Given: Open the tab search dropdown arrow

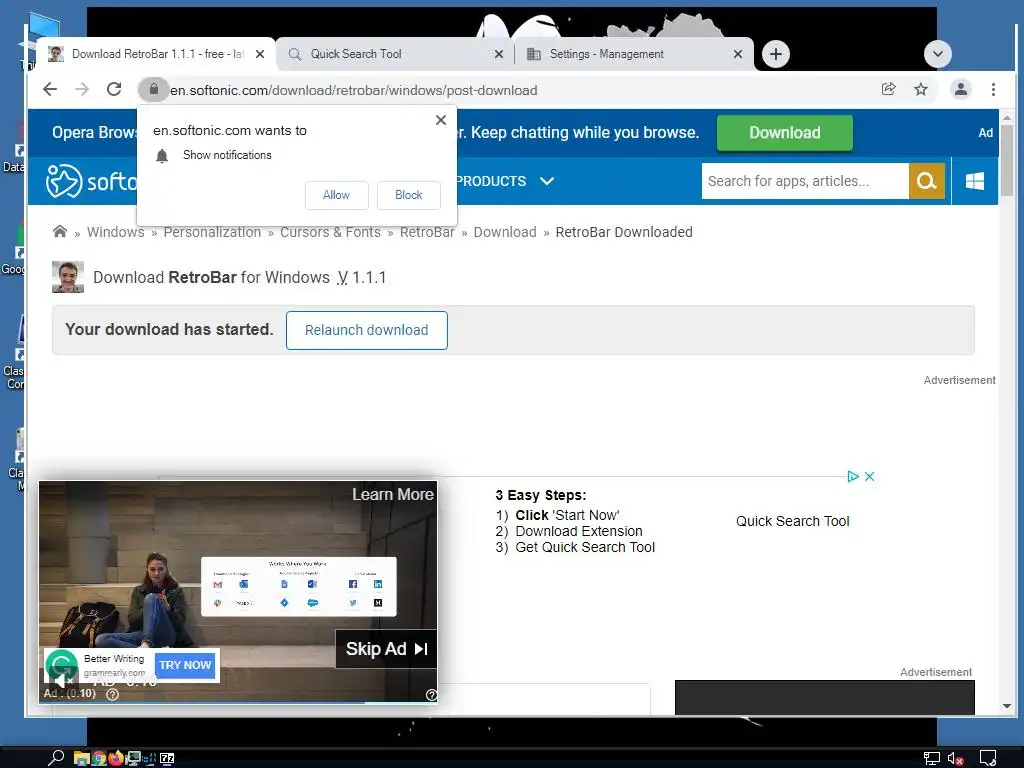Looking at the screenshot, I should click(x=938, y=54).
